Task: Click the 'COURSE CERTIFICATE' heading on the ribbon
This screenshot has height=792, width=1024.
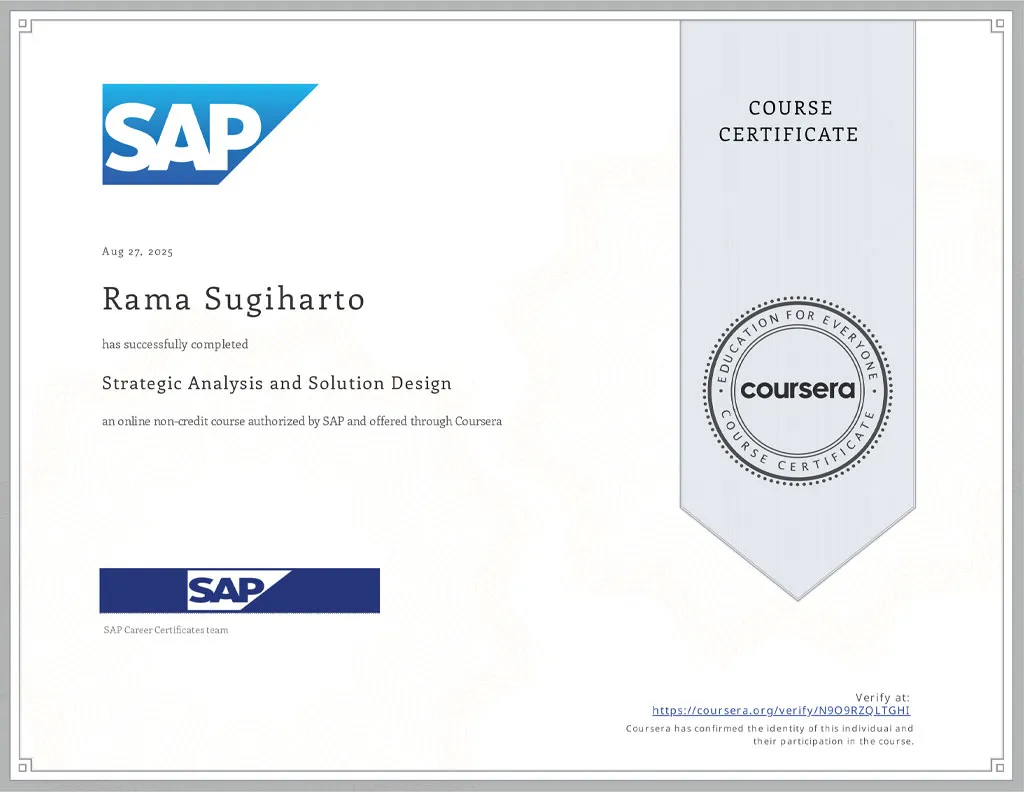Action: tap(789, 121)
